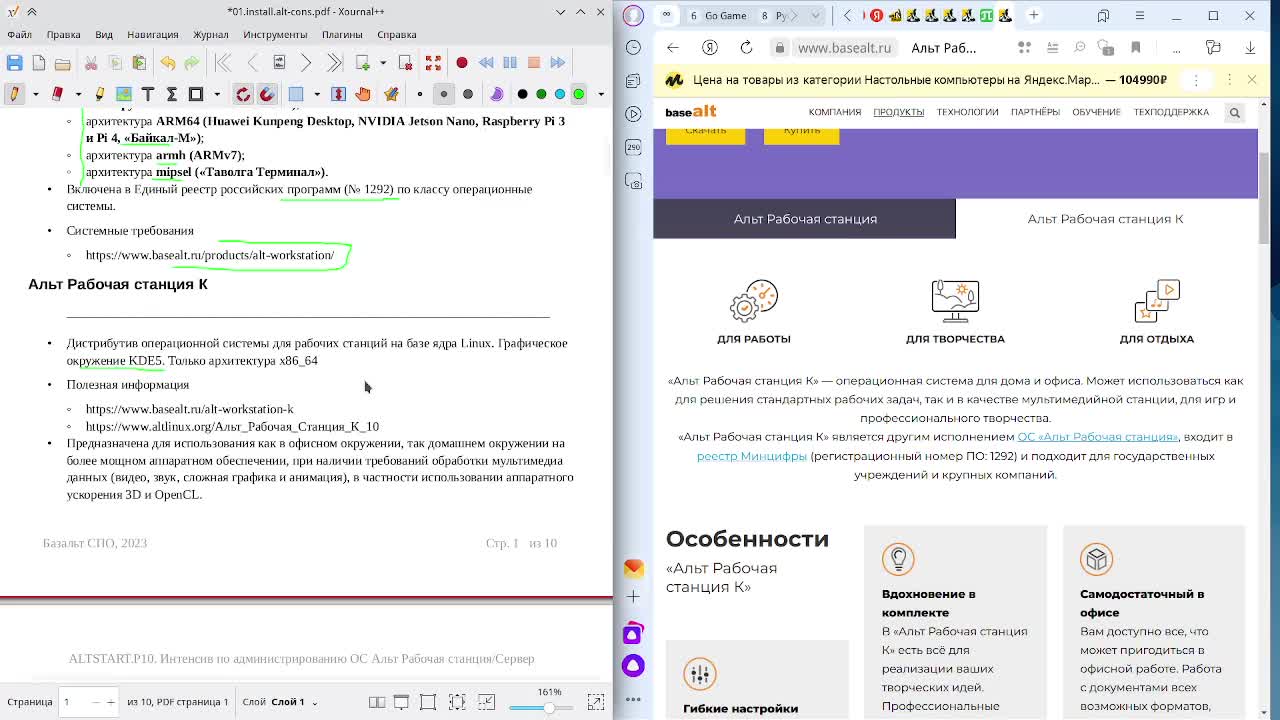Undo last action in Xournal++
Image resolution: width=1280 pixels, height=720 pixels.
point(167,63)
